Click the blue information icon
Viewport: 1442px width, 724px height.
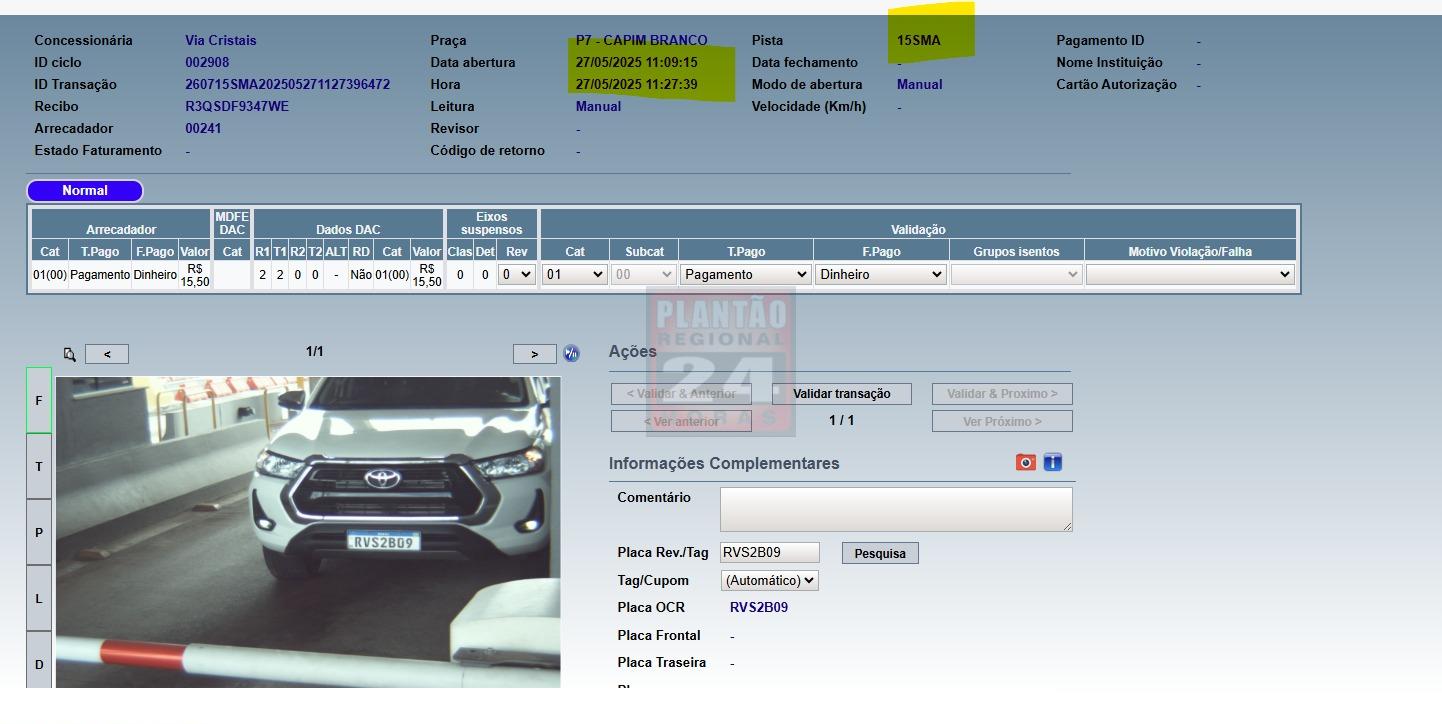point(1052,462)
